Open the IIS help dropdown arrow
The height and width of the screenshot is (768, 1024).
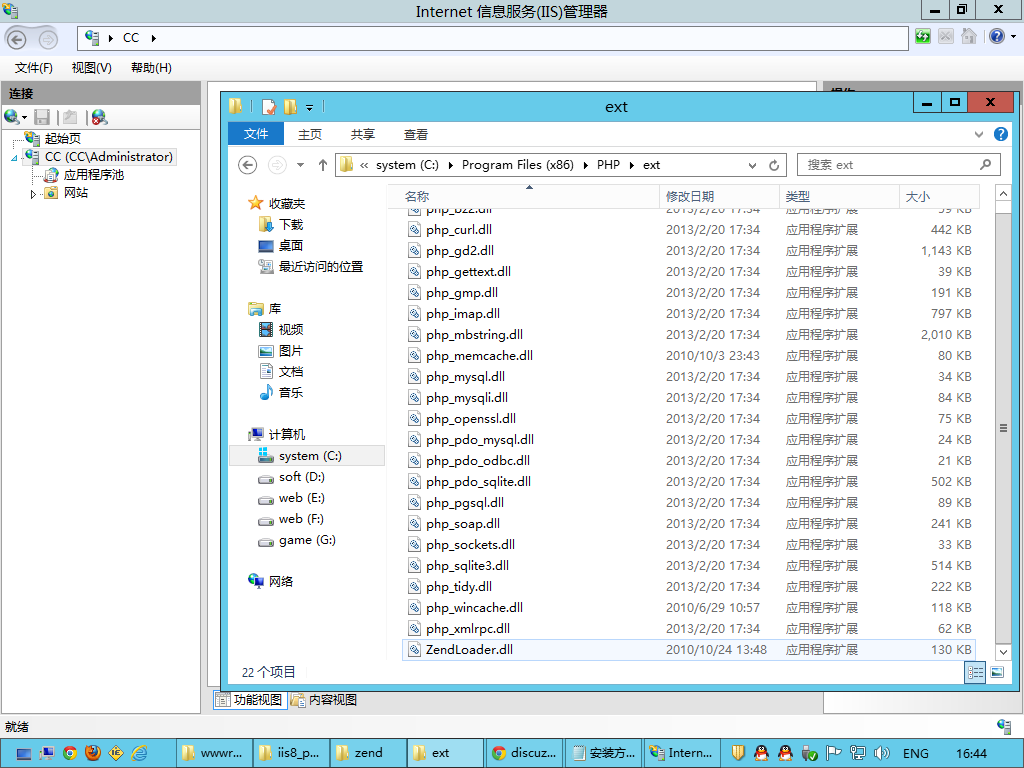tap(1014, 37)
